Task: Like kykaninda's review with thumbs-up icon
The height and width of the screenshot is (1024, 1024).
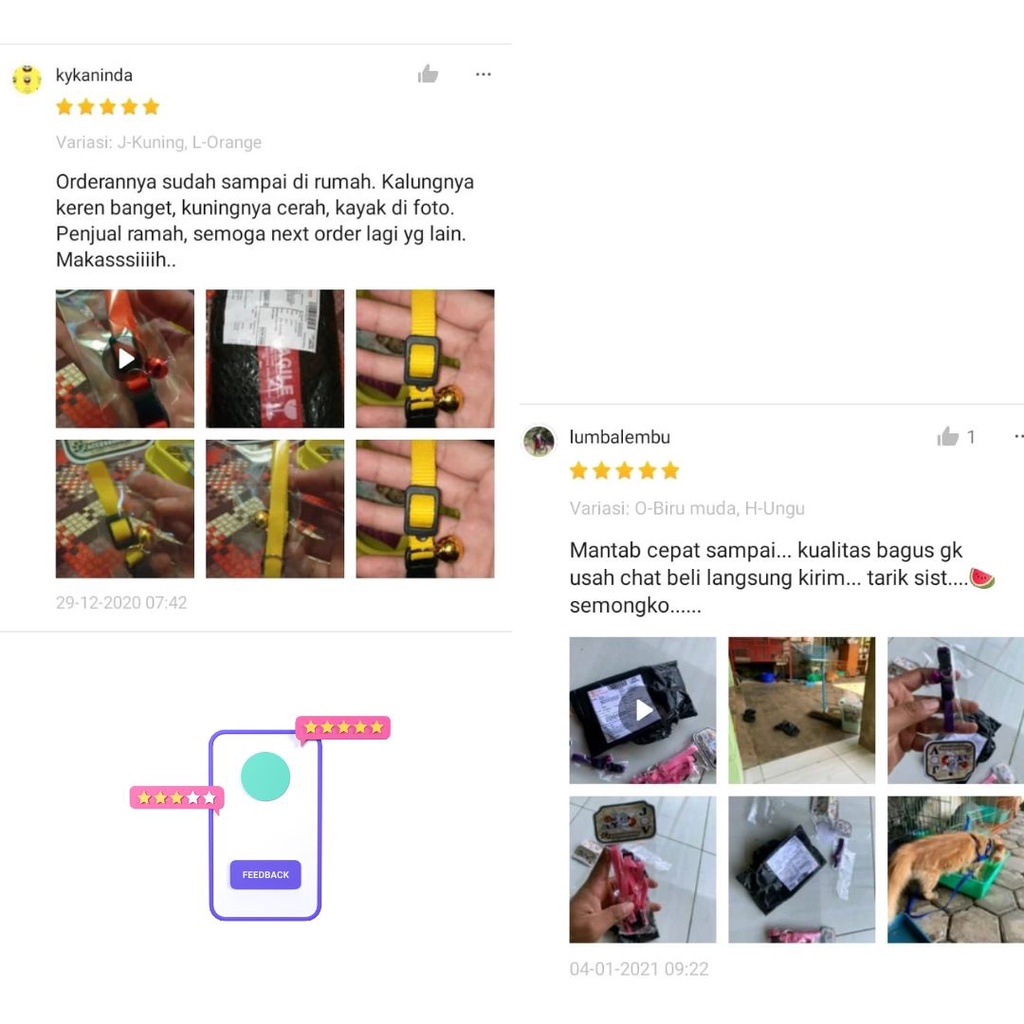Action: click(x=428, y=74)
